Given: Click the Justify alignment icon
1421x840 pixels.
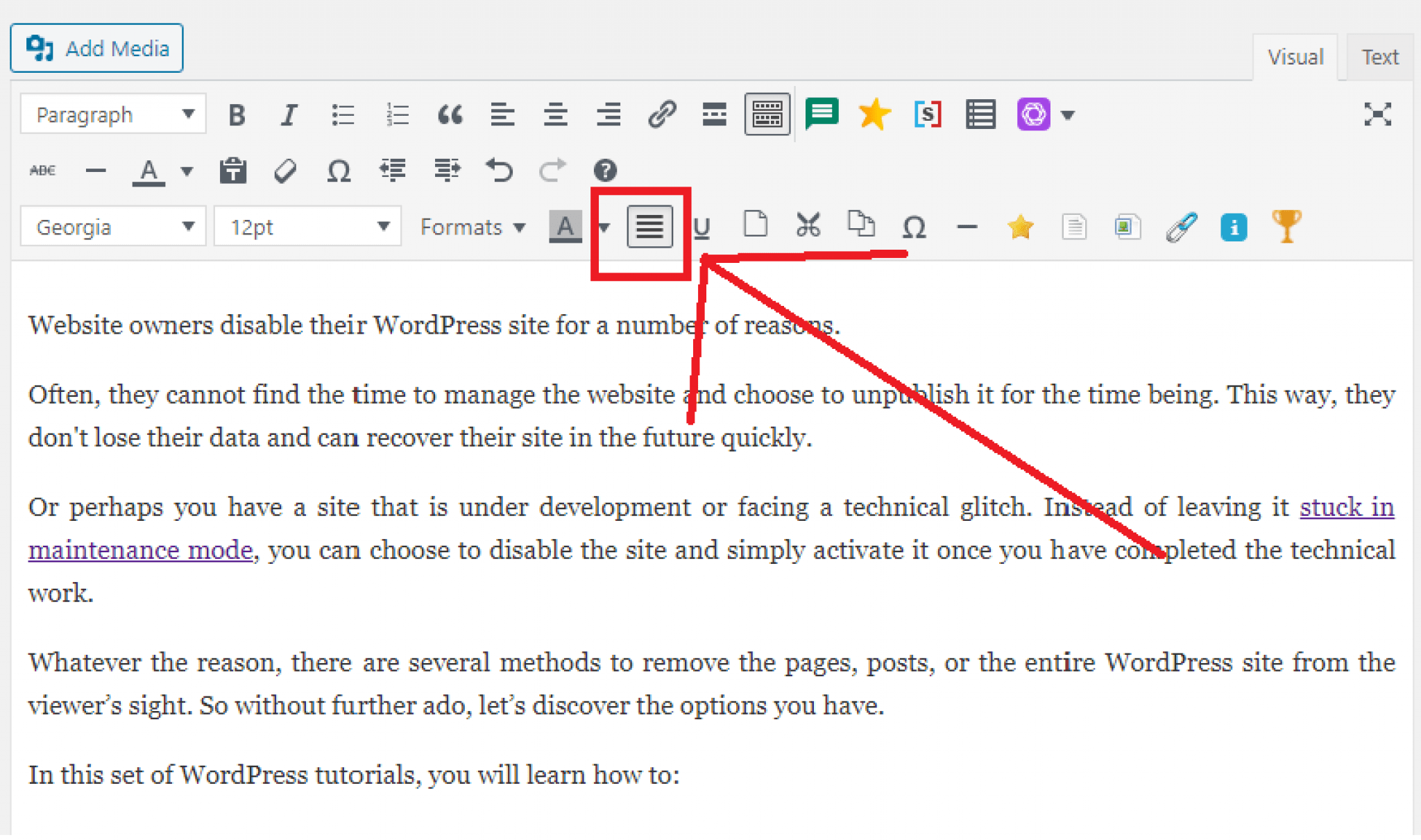Looking at the screenshot, I should 649,227.
